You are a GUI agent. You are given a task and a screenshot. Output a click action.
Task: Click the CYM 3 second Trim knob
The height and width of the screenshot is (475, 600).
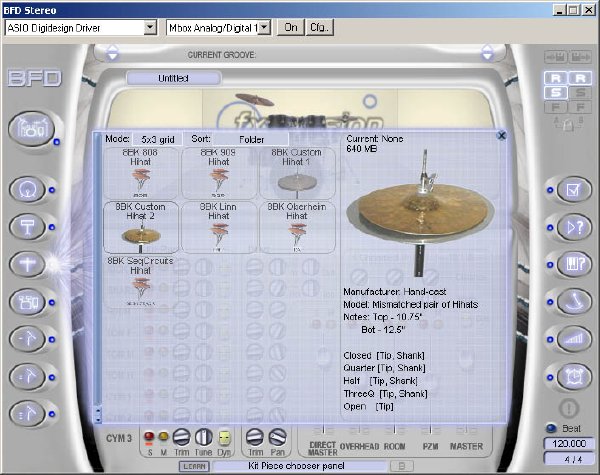254,437
